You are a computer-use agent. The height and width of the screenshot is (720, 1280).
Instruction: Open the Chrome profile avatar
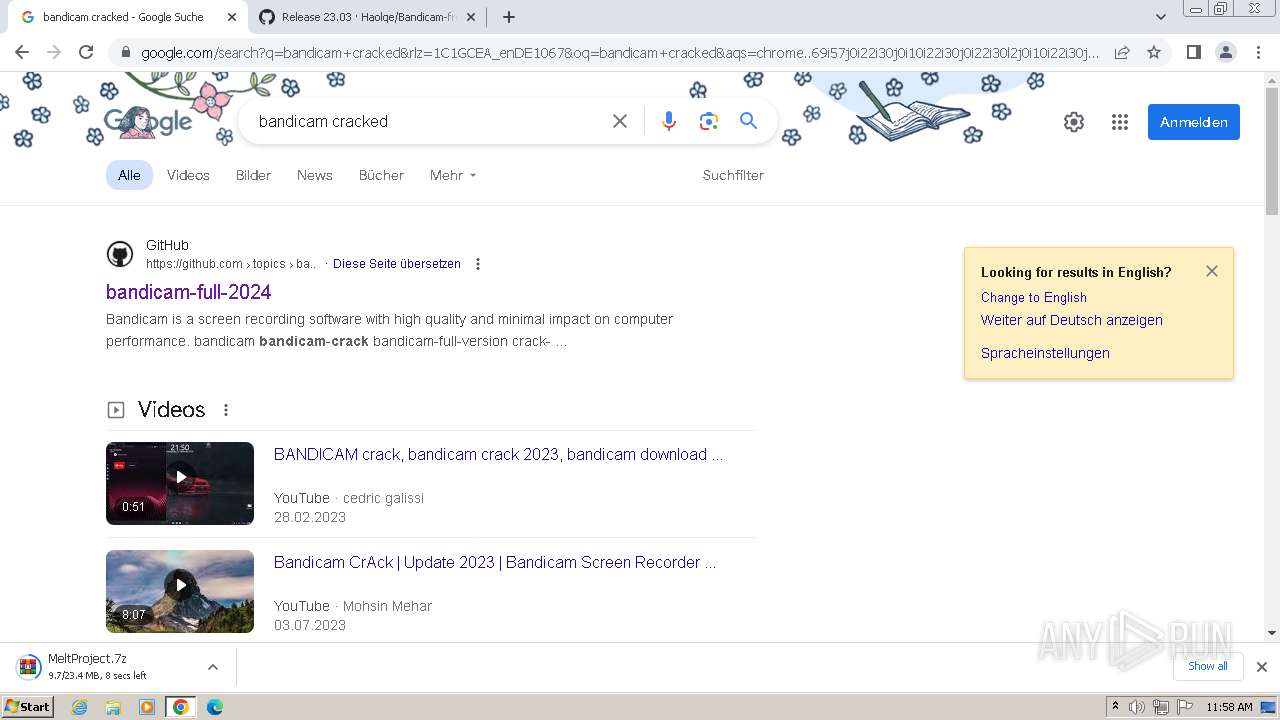[x=1225, y=52]
